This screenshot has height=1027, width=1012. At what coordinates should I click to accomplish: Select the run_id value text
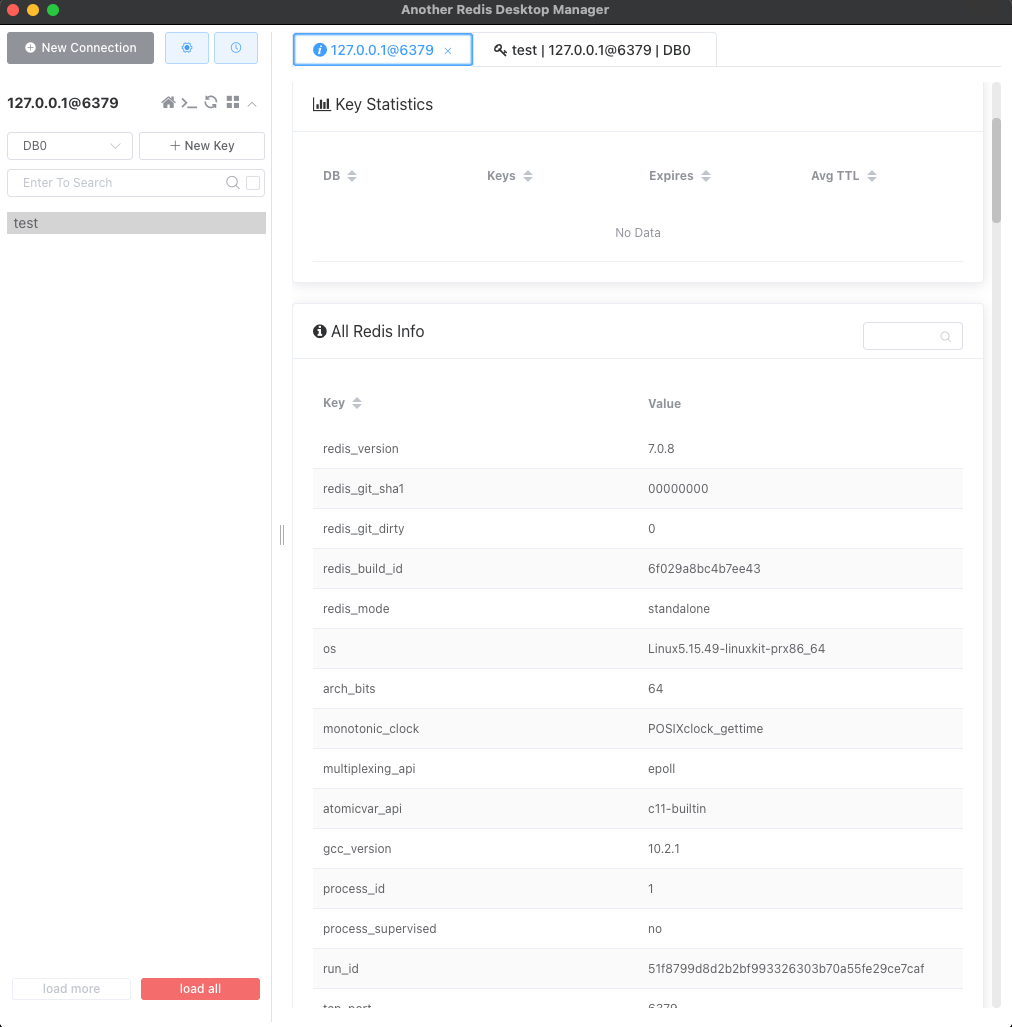786,969
